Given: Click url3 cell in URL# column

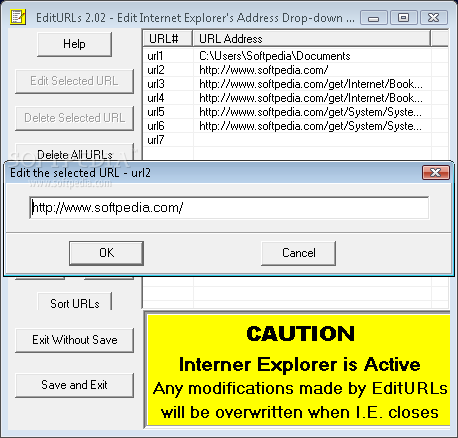Looking at the screenshot, I should coord(156,84).
